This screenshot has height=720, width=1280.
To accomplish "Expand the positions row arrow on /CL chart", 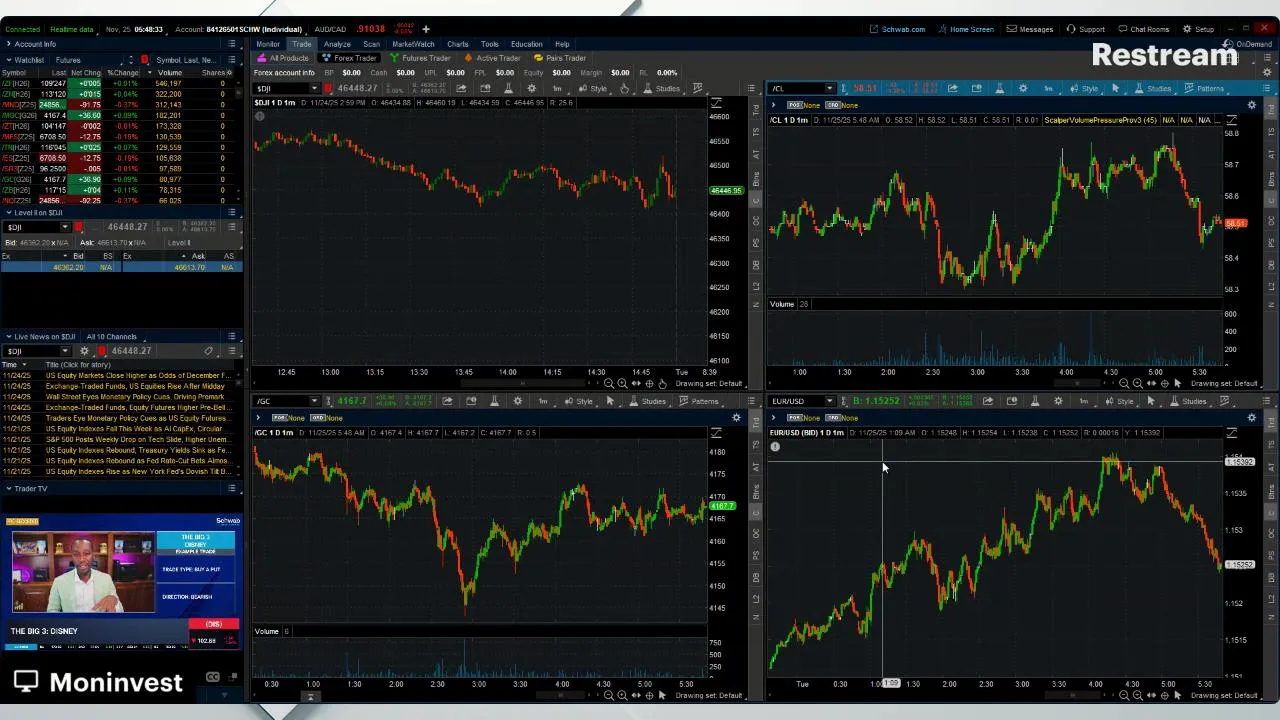I will click(x=773, y=105).
